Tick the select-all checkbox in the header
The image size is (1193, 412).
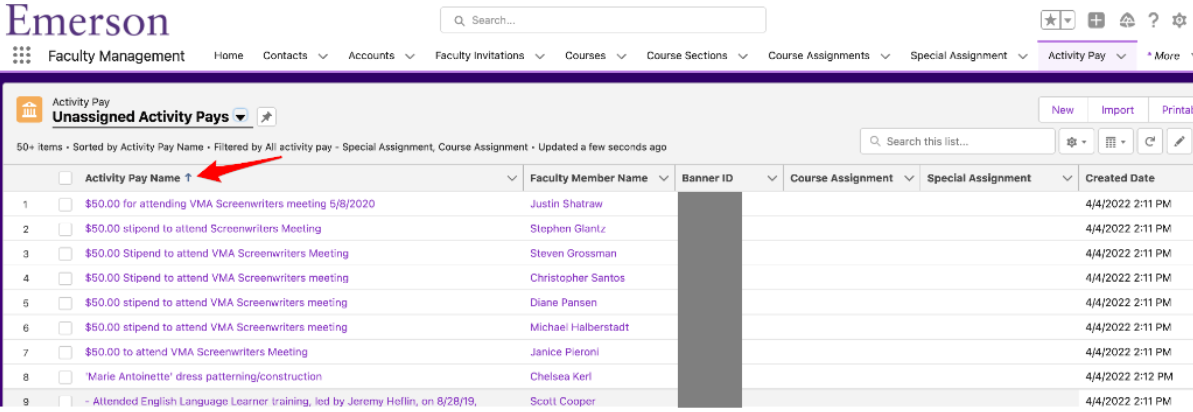pos(65,178)
